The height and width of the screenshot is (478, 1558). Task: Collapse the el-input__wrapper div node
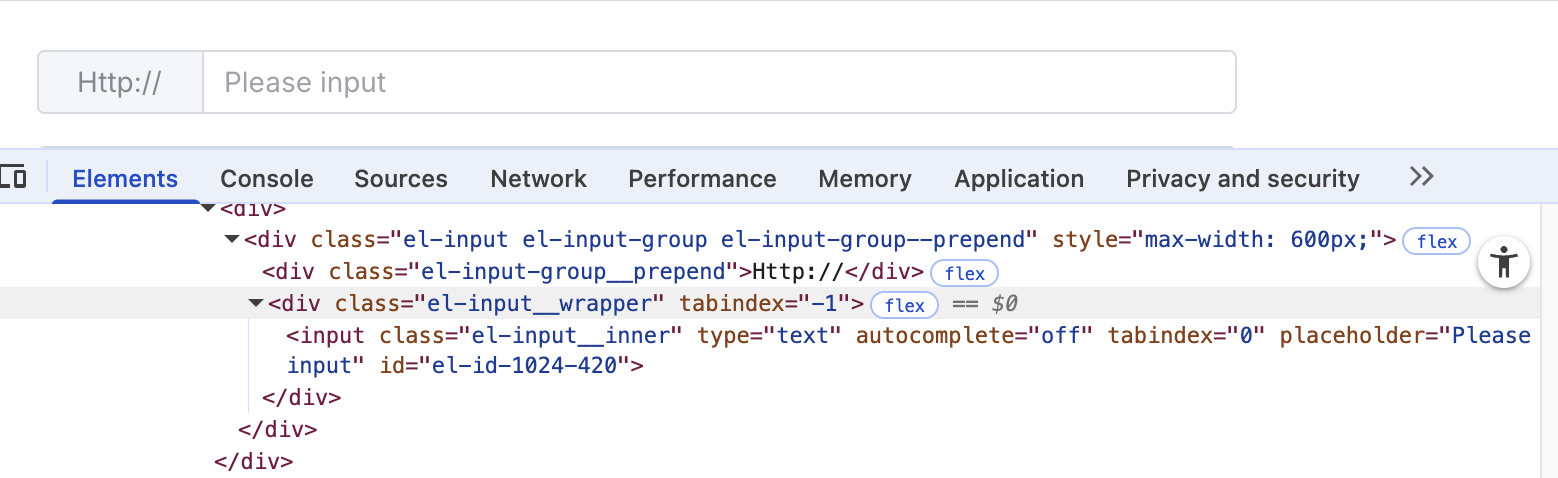pos(256,304)
